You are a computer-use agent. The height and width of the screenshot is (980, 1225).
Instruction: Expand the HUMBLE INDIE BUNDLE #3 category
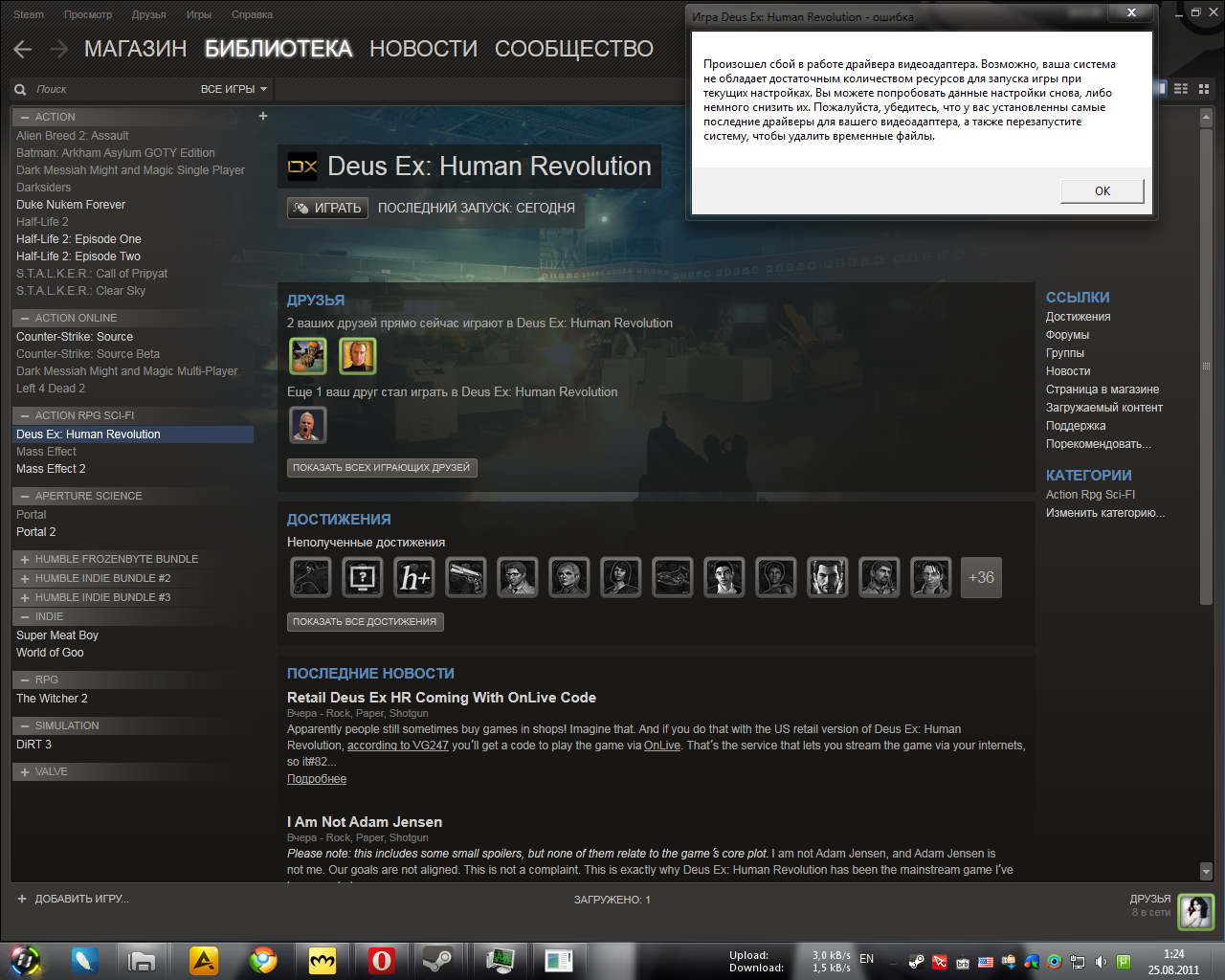[x=25, y=597]
